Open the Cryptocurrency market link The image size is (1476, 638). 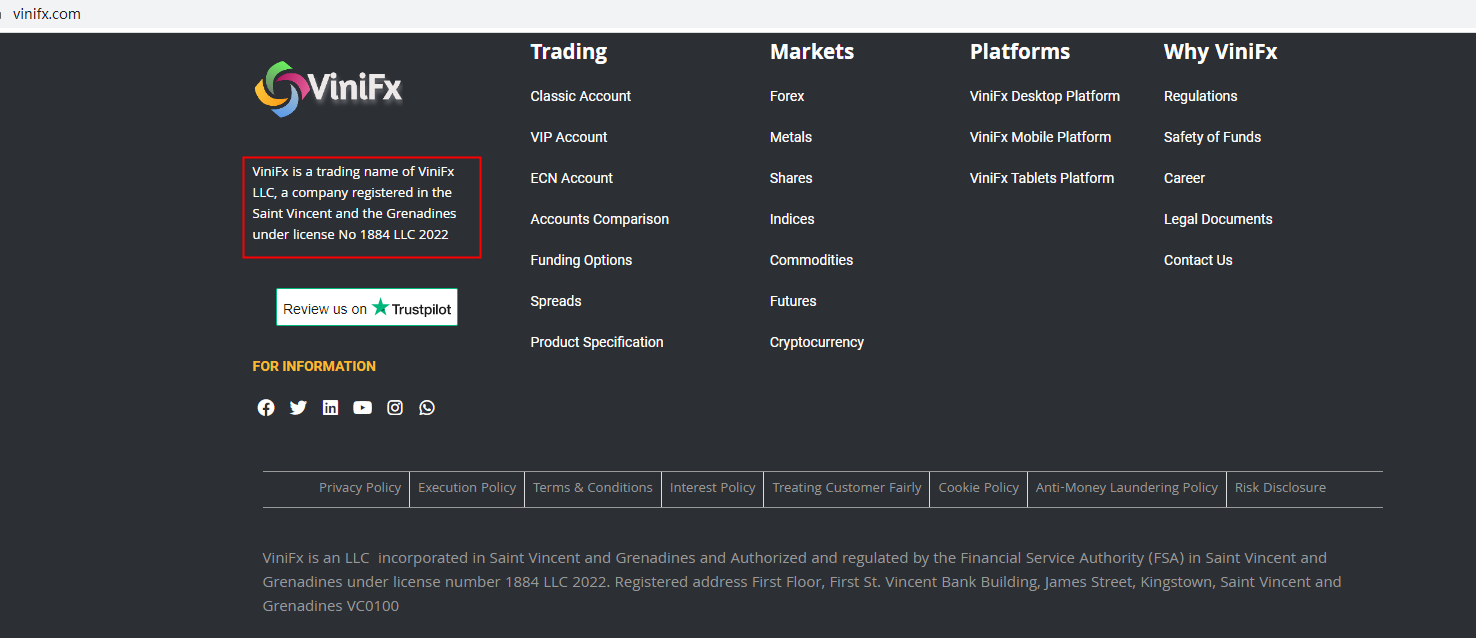pyautogui.click(x=817, y=342)
